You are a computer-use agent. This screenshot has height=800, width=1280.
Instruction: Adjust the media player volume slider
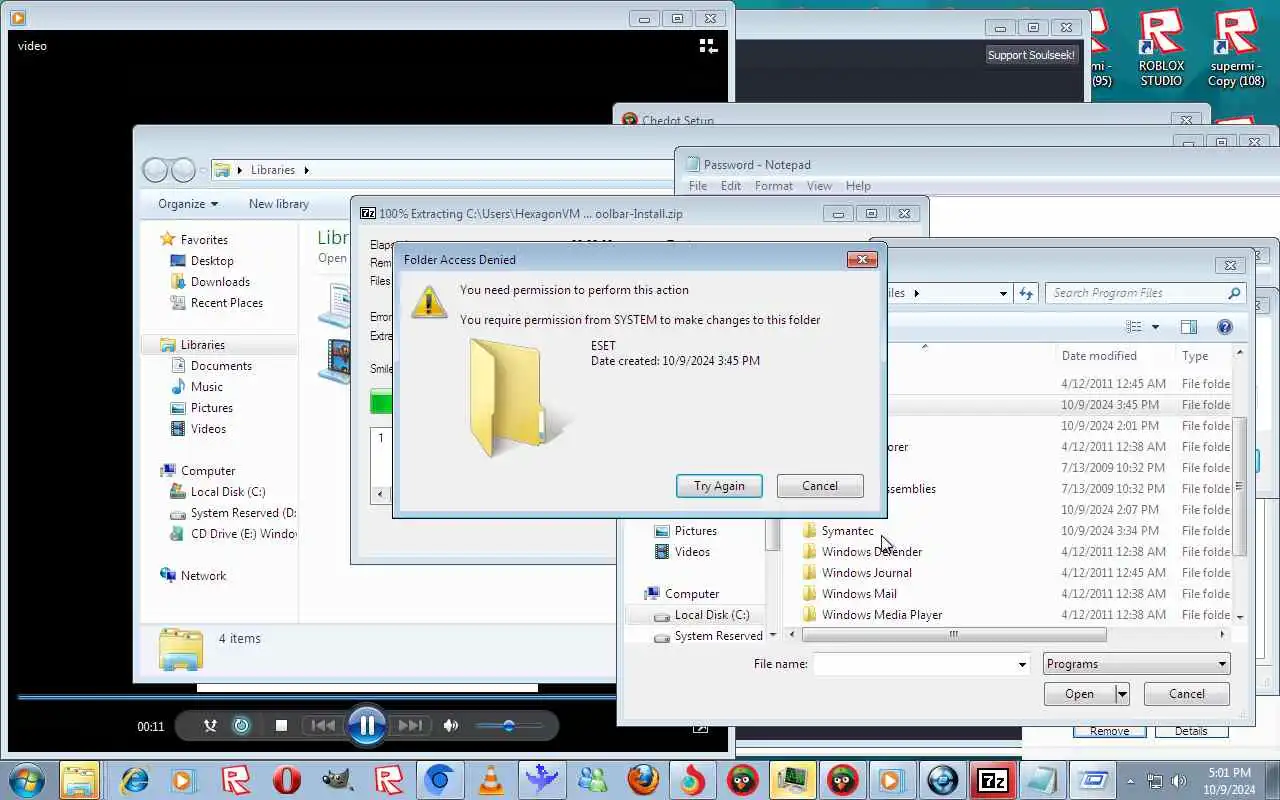coord(509,726)
